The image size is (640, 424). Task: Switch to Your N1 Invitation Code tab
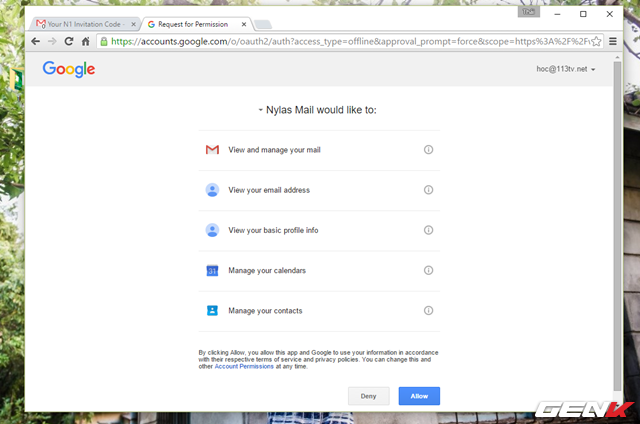[x=84, y=24]
